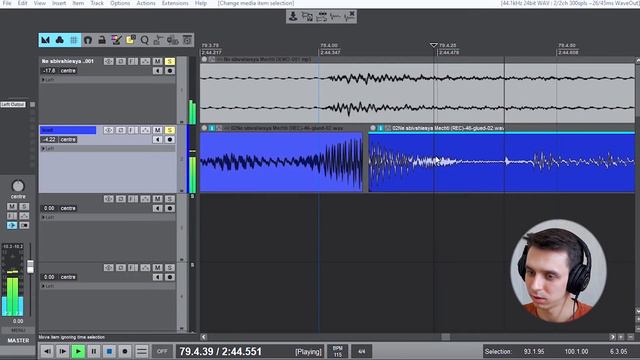Mute the Ne sbivshiesya .001 track
Viewport: 640px width, 360px height.
pos(158,61)
